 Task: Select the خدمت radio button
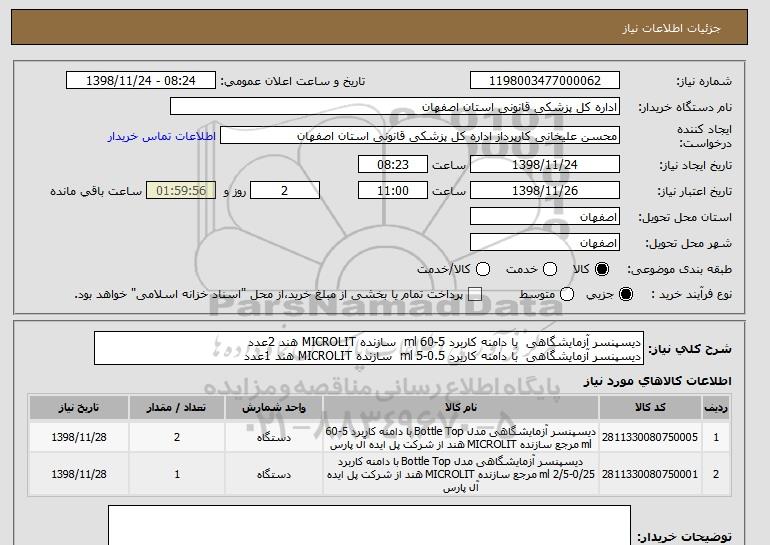tap(550, 269)
